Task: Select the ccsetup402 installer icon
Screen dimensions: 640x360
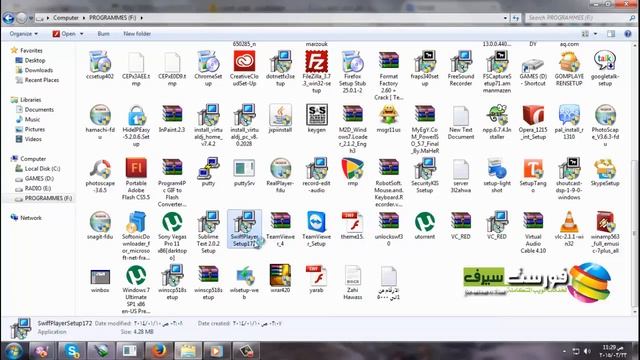Action: pos(100,61)
